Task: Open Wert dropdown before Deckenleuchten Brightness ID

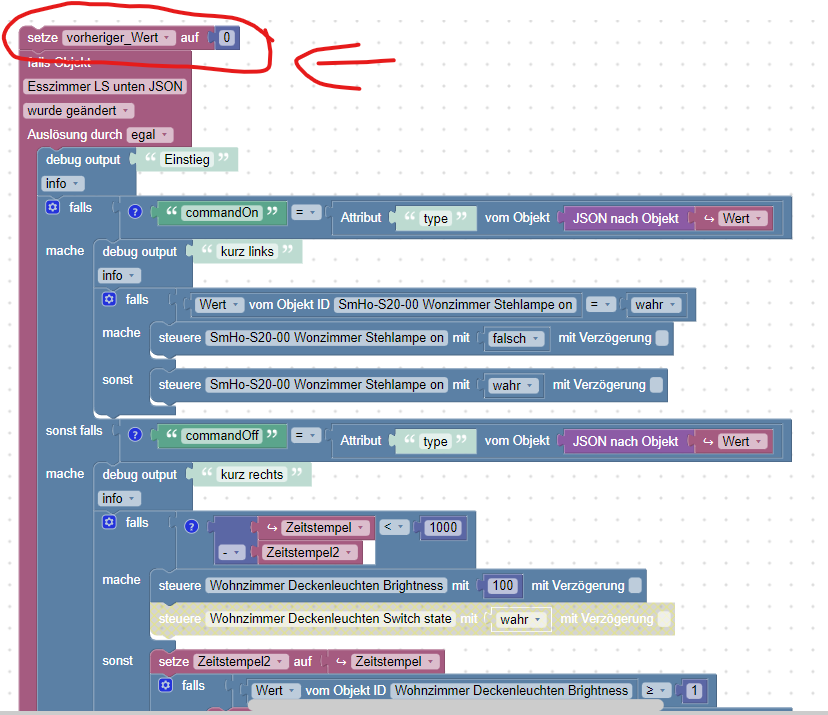Action: 276,690
